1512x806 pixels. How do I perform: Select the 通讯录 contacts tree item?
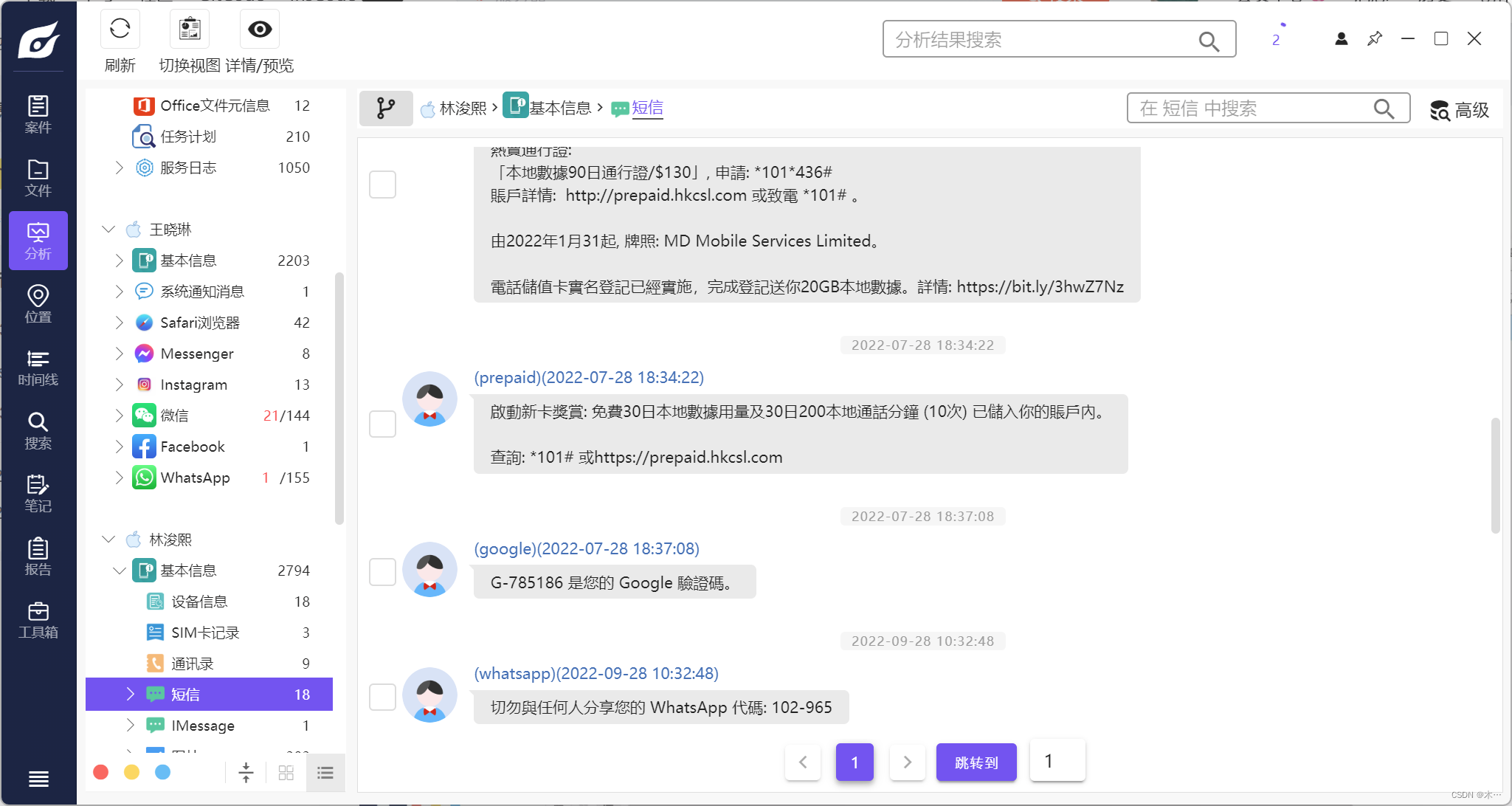click(x=193, y=664)
